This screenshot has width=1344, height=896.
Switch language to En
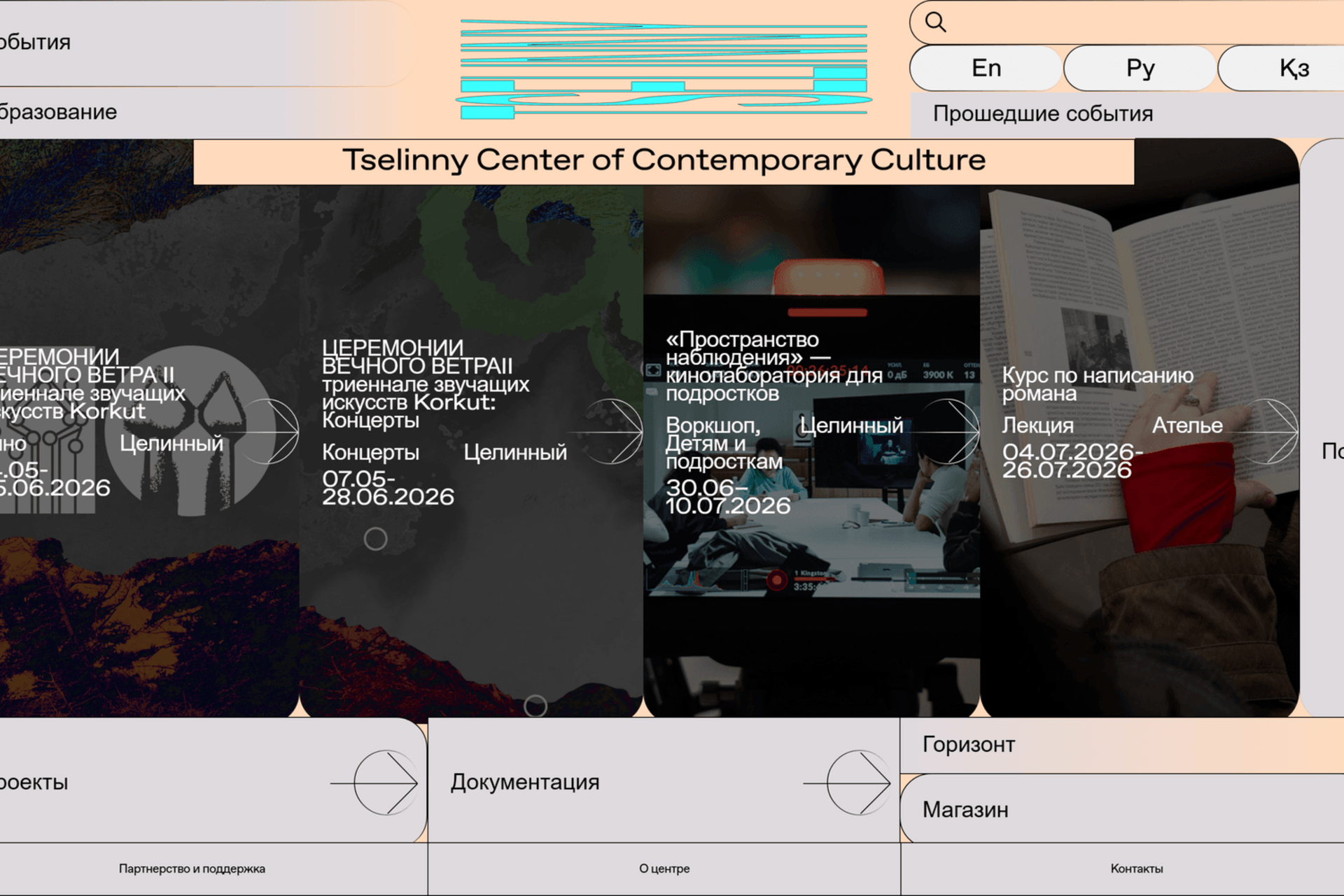pyautogui.click(x=986, y=68)
